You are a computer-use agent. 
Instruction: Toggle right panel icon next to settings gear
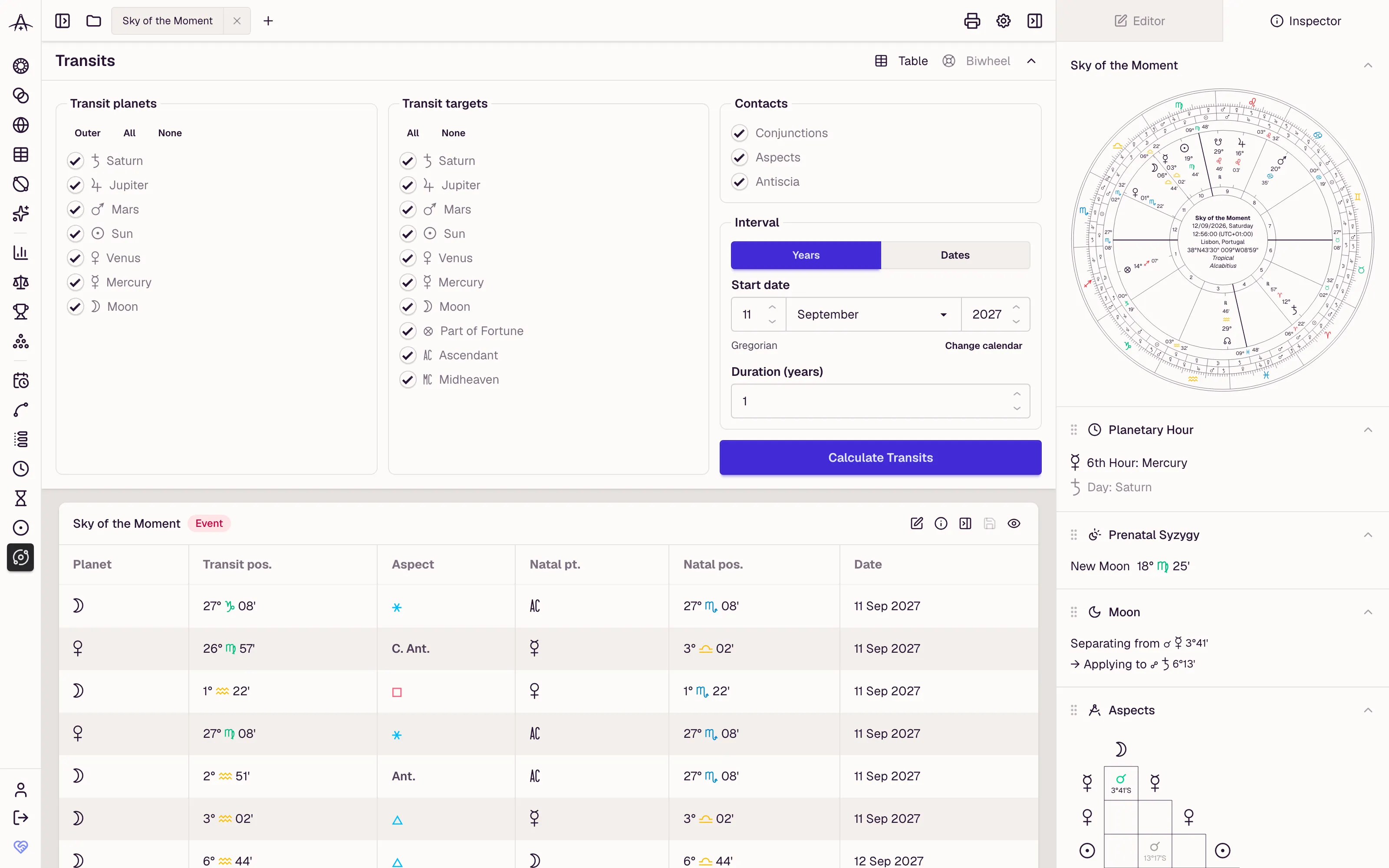coord(1035,21)
